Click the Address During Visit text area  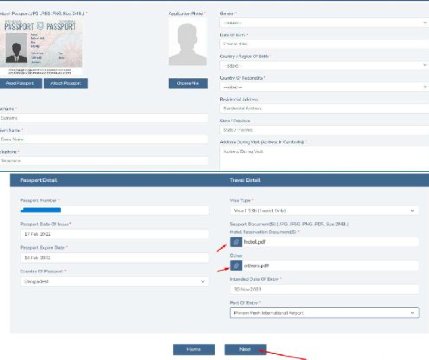tap(324, 158)
